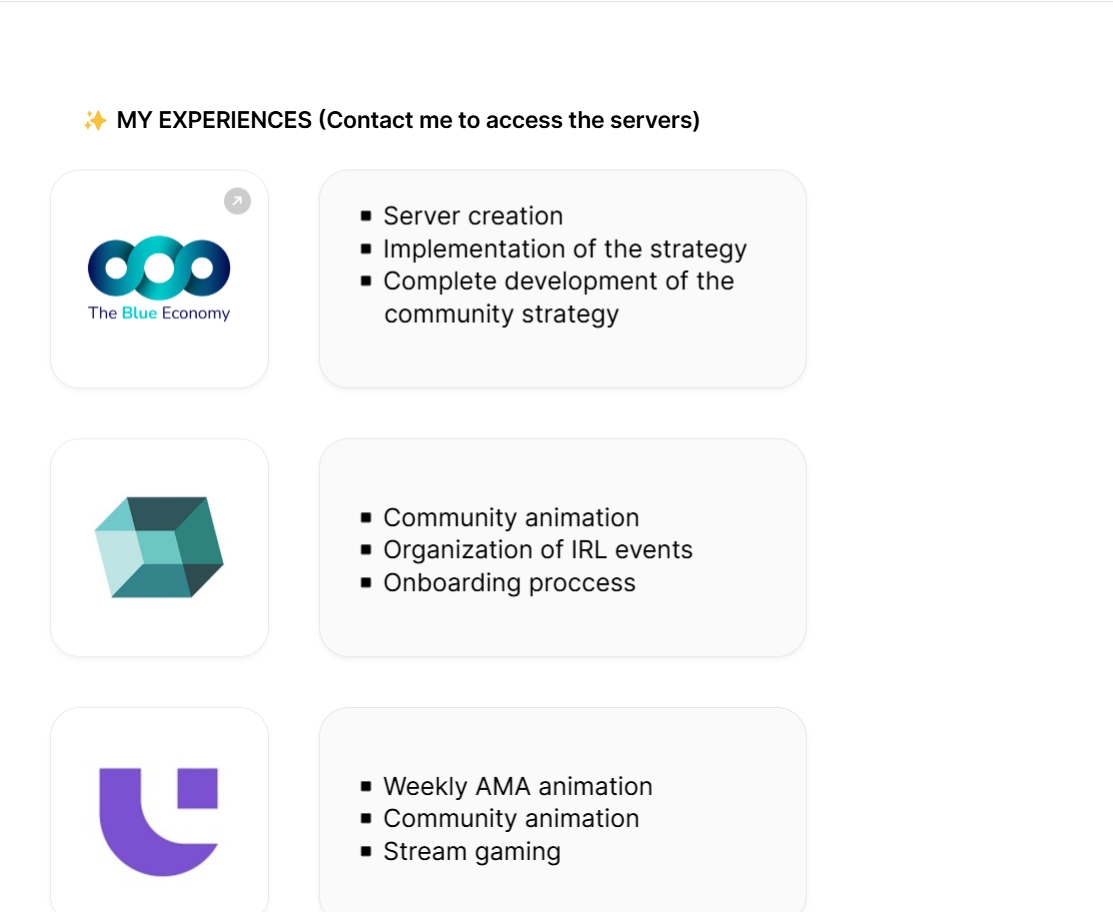The image size is (1113, 912).
Task: Select the Server creation bullet
Action: point(462,216)
